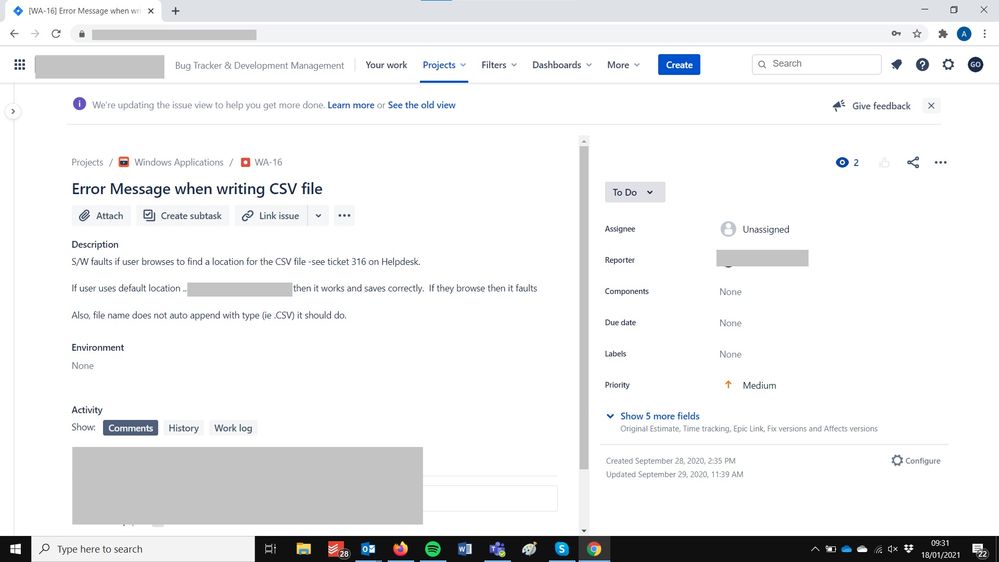Open the Windows notification center
The image size is (999, 562).
(x=980, y=549)
